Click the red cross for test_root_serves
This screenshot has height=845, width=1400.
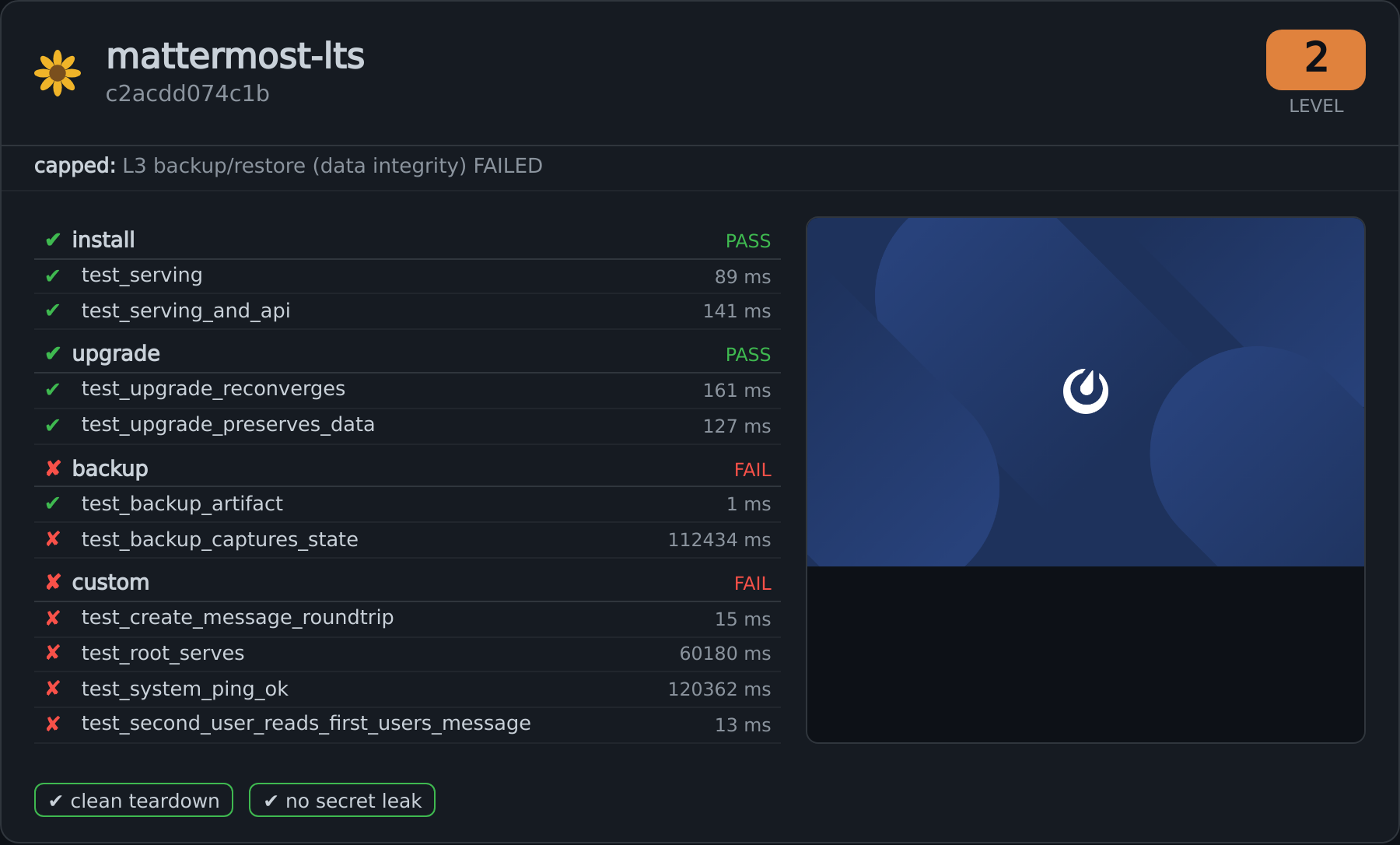click(x=53, y=653)
